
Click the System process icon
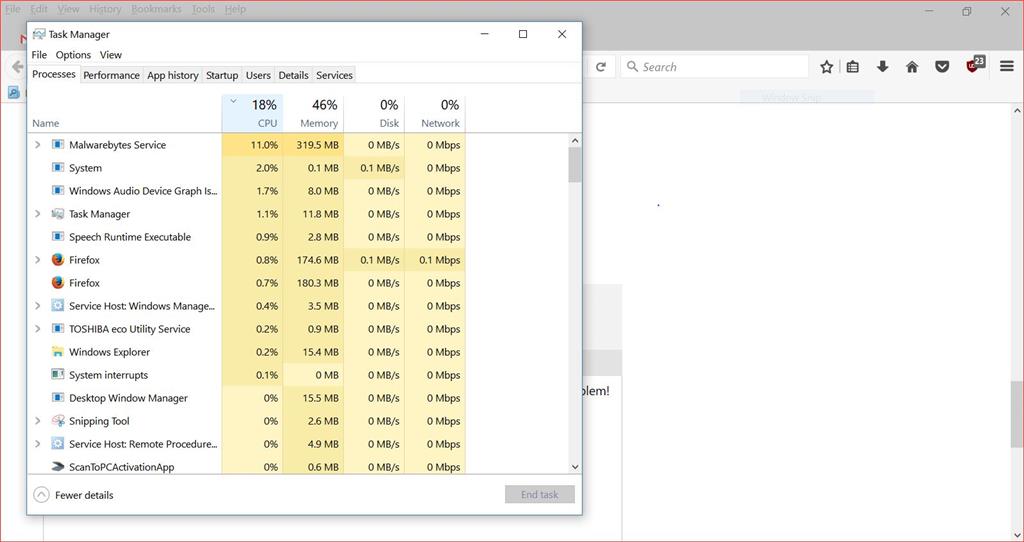[57, 167]
